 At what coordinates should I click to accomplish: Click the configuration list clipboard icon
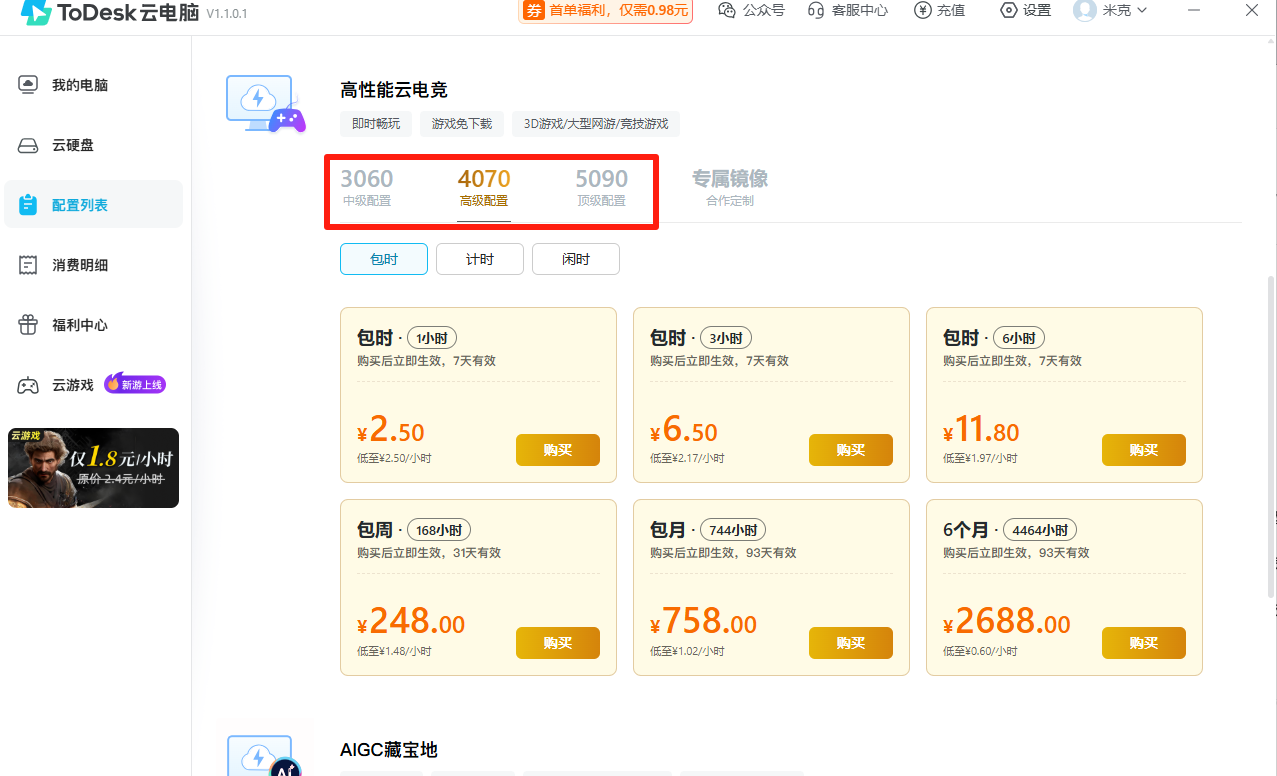pos(28,205)
